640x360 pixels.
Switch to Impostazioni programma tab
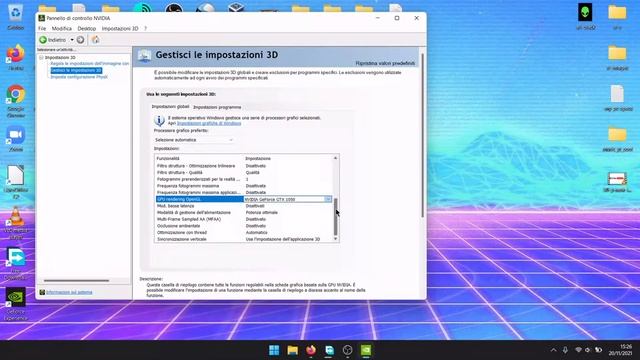pos(217,107)
